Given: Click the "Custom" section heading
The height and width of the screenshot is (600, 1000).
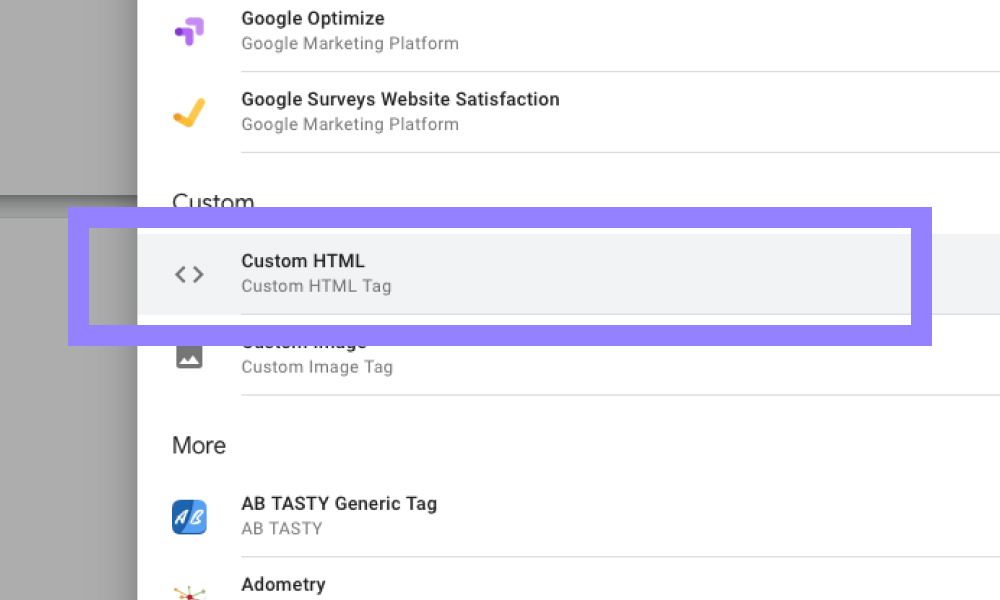Looking at the screenshot, I should tap(213, 201).
